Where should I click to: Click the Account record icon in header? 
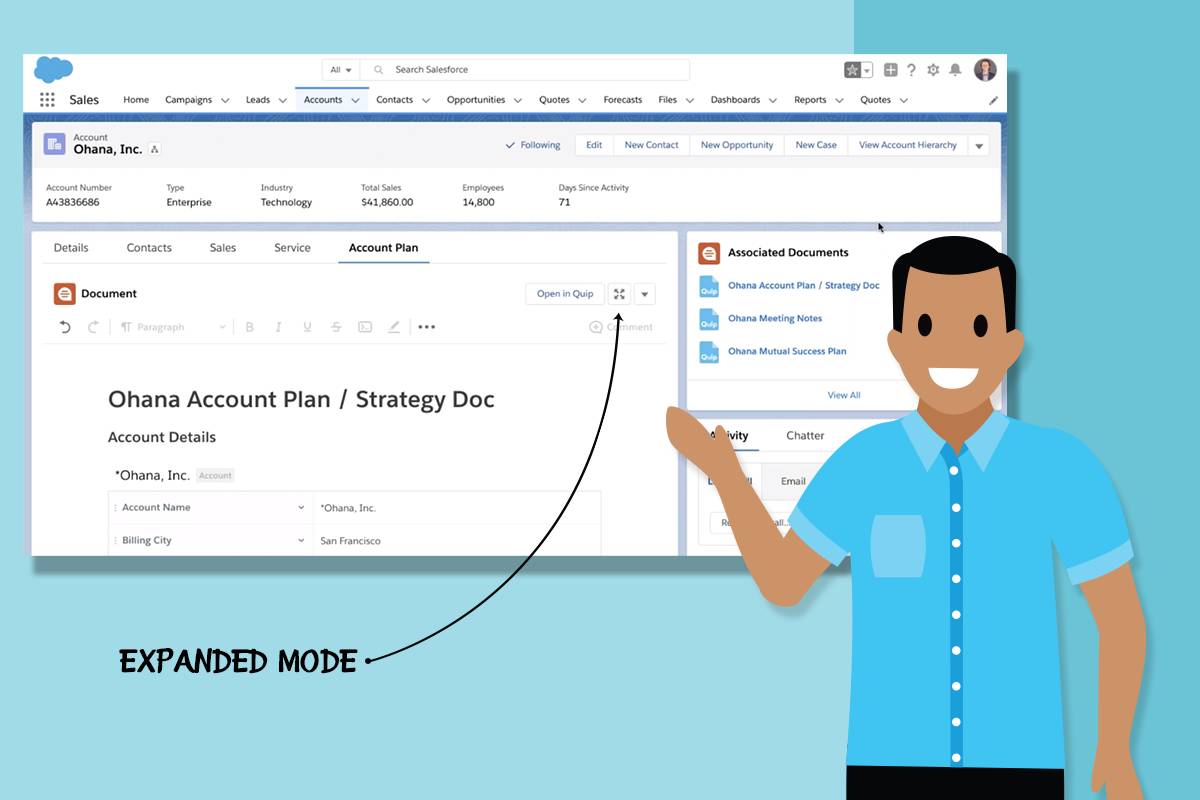54,144
